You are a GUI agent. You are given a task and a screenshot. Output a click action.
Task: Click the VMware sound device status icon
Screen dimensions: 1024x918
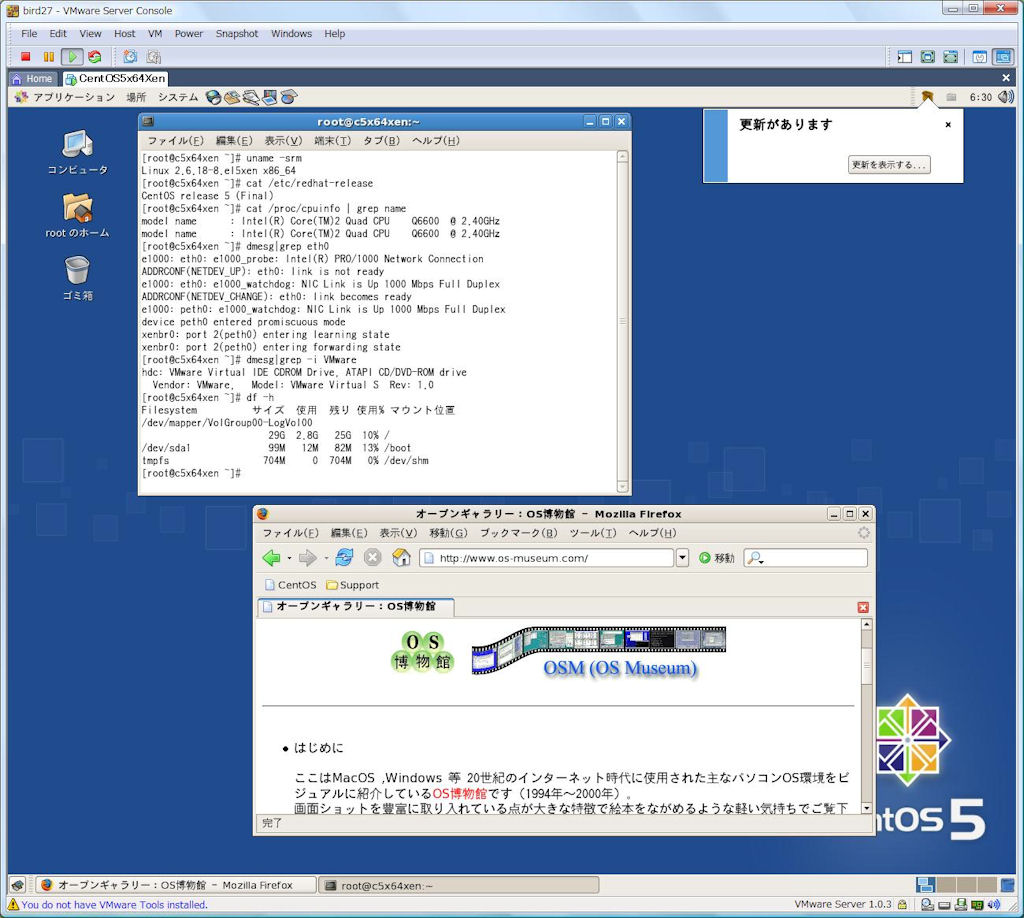[x=994, y=905]
